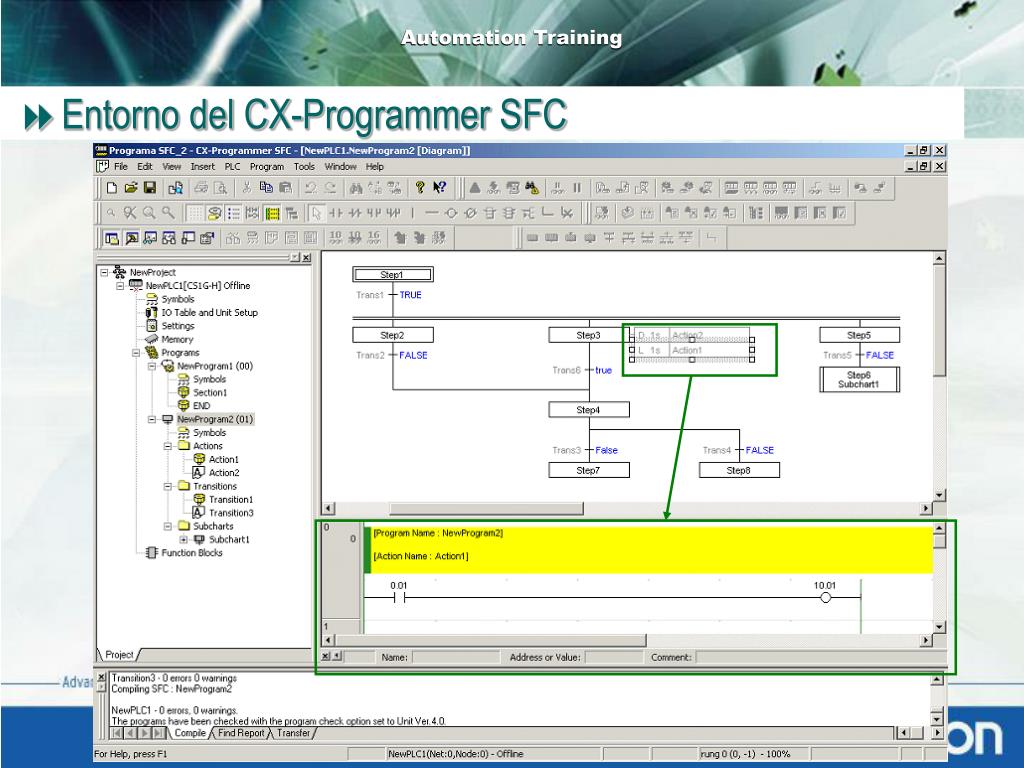Collapse the NewProgram2 (01) tree node
Viewport: 1024px width, 768px height.
tap(152, 419)
